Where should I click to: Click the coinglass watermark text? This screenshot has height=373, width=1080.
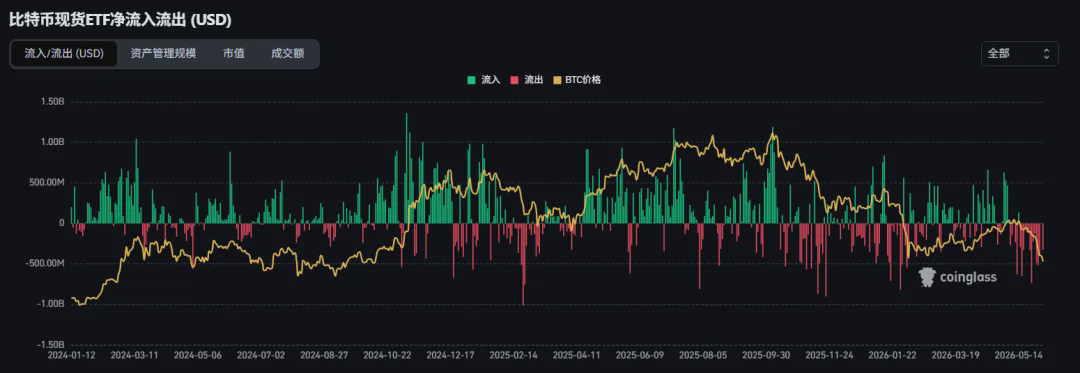(x=968, y=277)
